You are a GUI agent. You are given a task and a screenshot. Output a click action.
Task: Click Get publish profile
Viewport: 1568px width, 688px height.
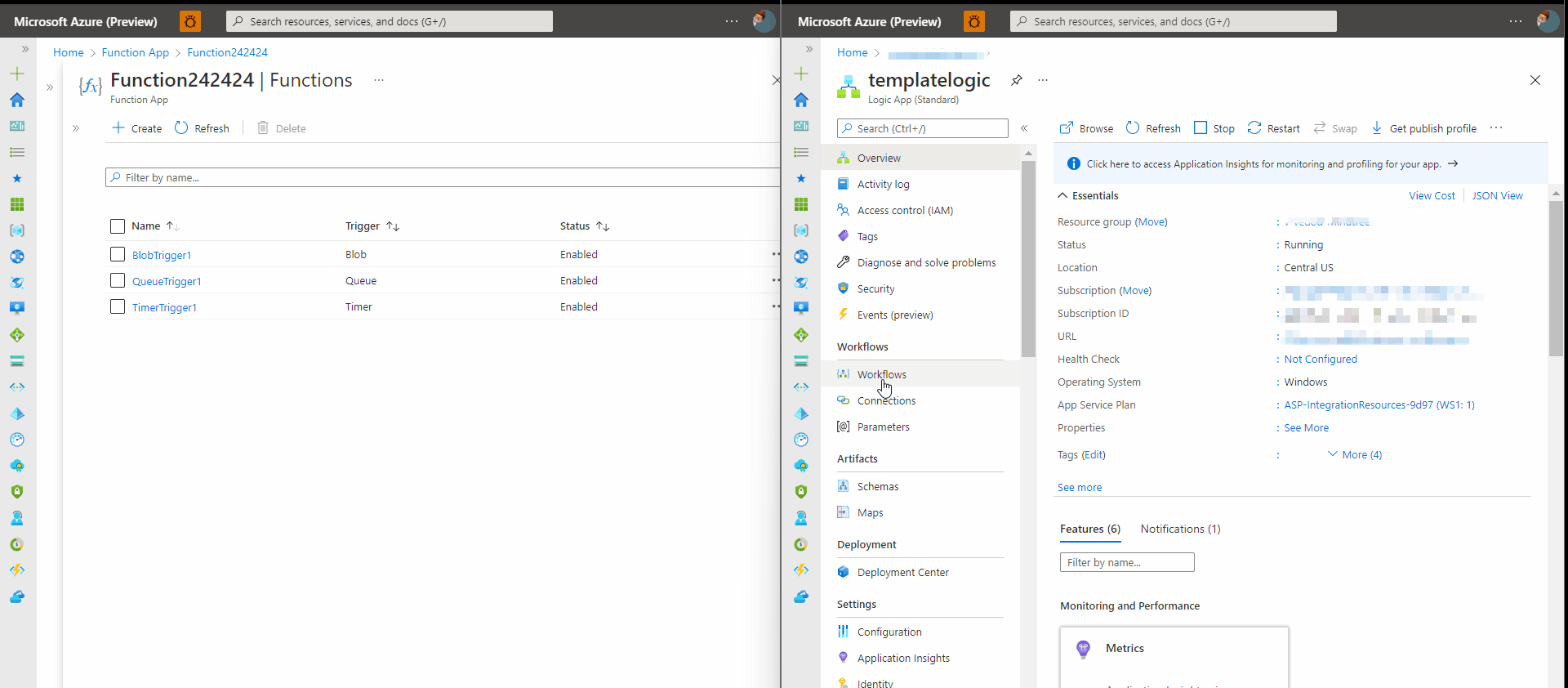coord(1423,128)
